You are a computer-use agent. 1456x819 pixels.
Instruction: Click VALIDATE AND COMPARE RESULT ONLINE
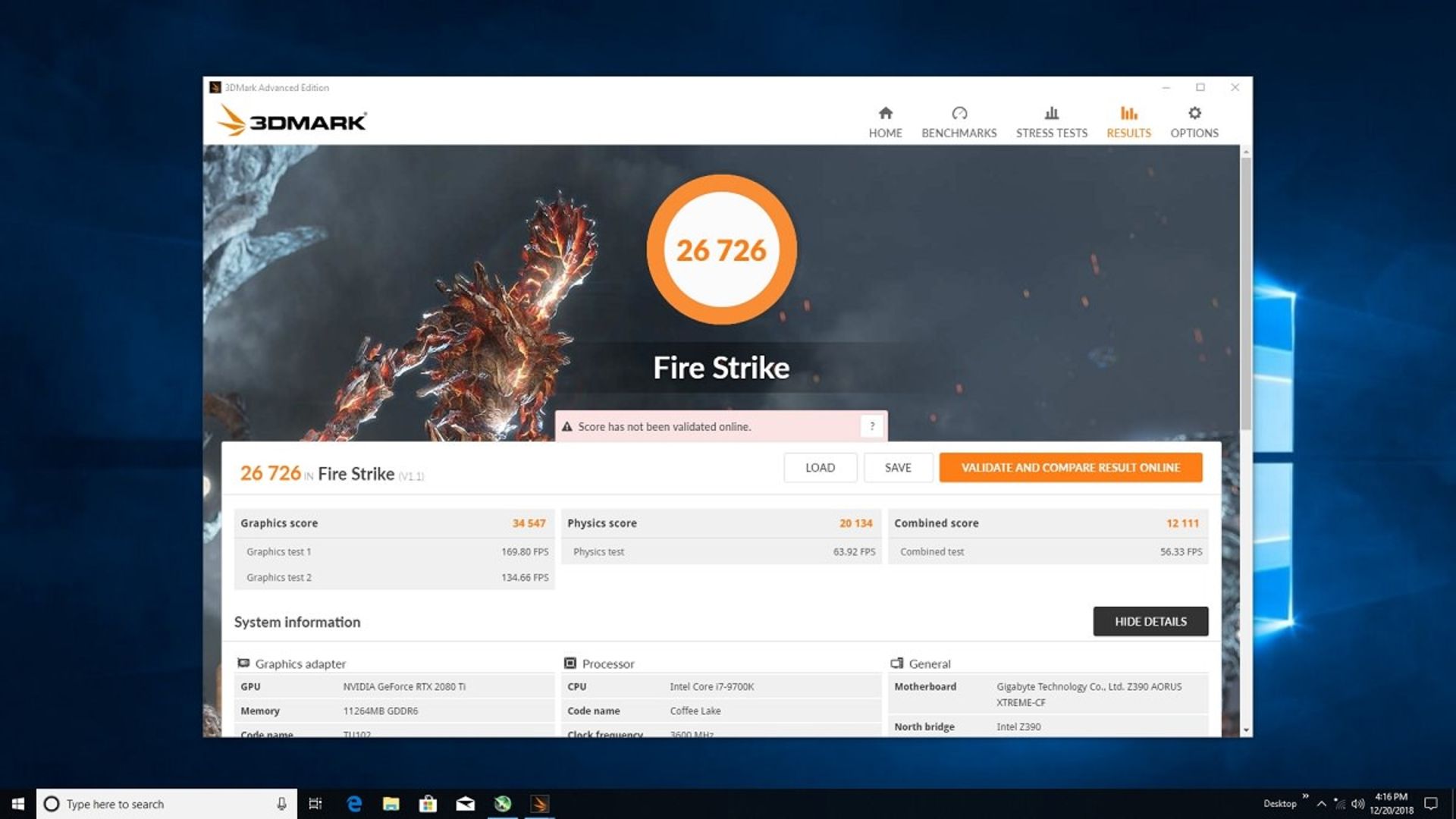pos(1070,468)
